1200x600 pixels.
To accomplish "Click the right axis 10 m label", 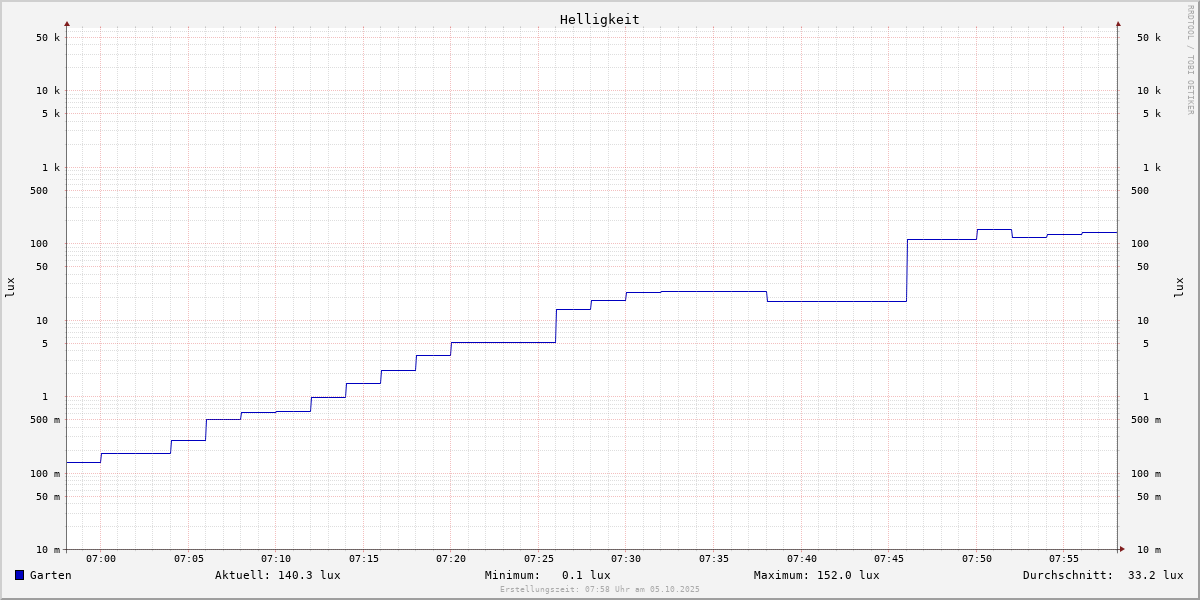I will 1149,550.
